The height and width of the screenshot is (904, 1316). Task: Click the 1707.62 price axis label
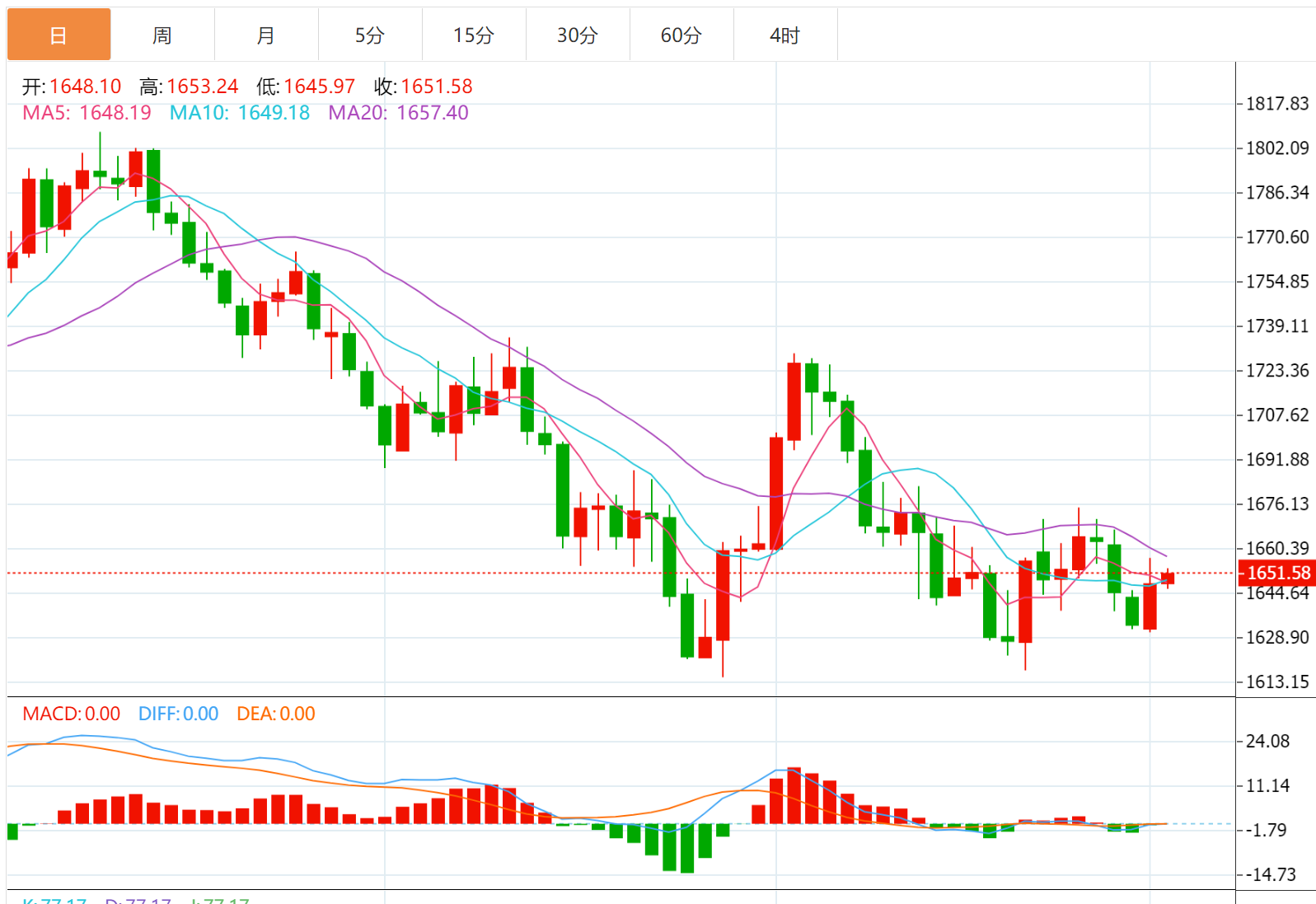click(1277, 415)
